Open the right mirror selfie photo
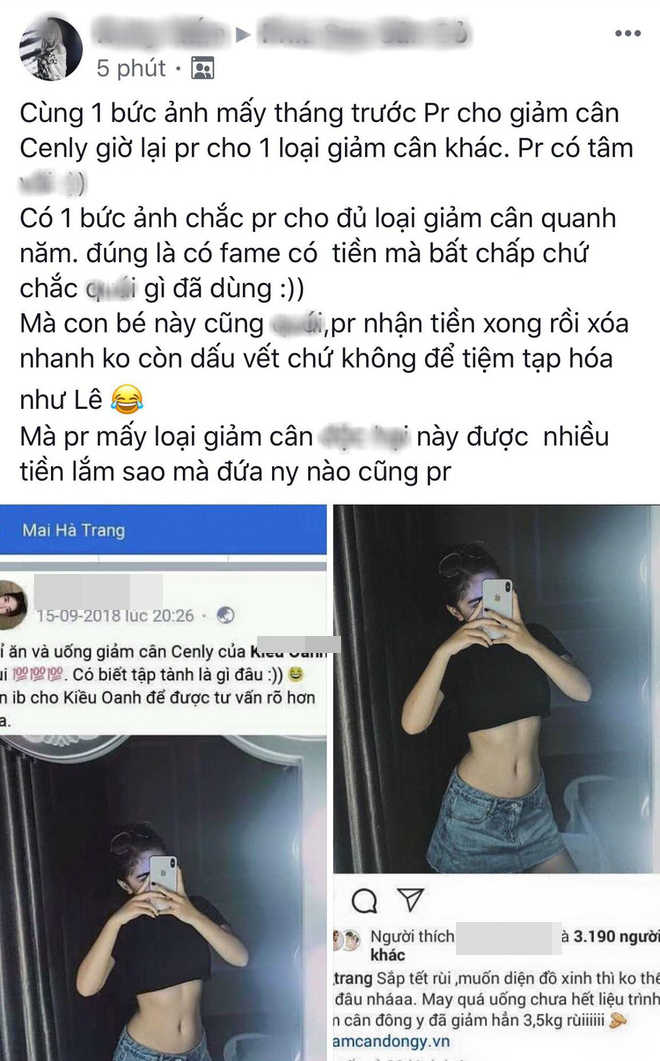The height and width of the screenshot is (1061, 660). click(496, 689)
